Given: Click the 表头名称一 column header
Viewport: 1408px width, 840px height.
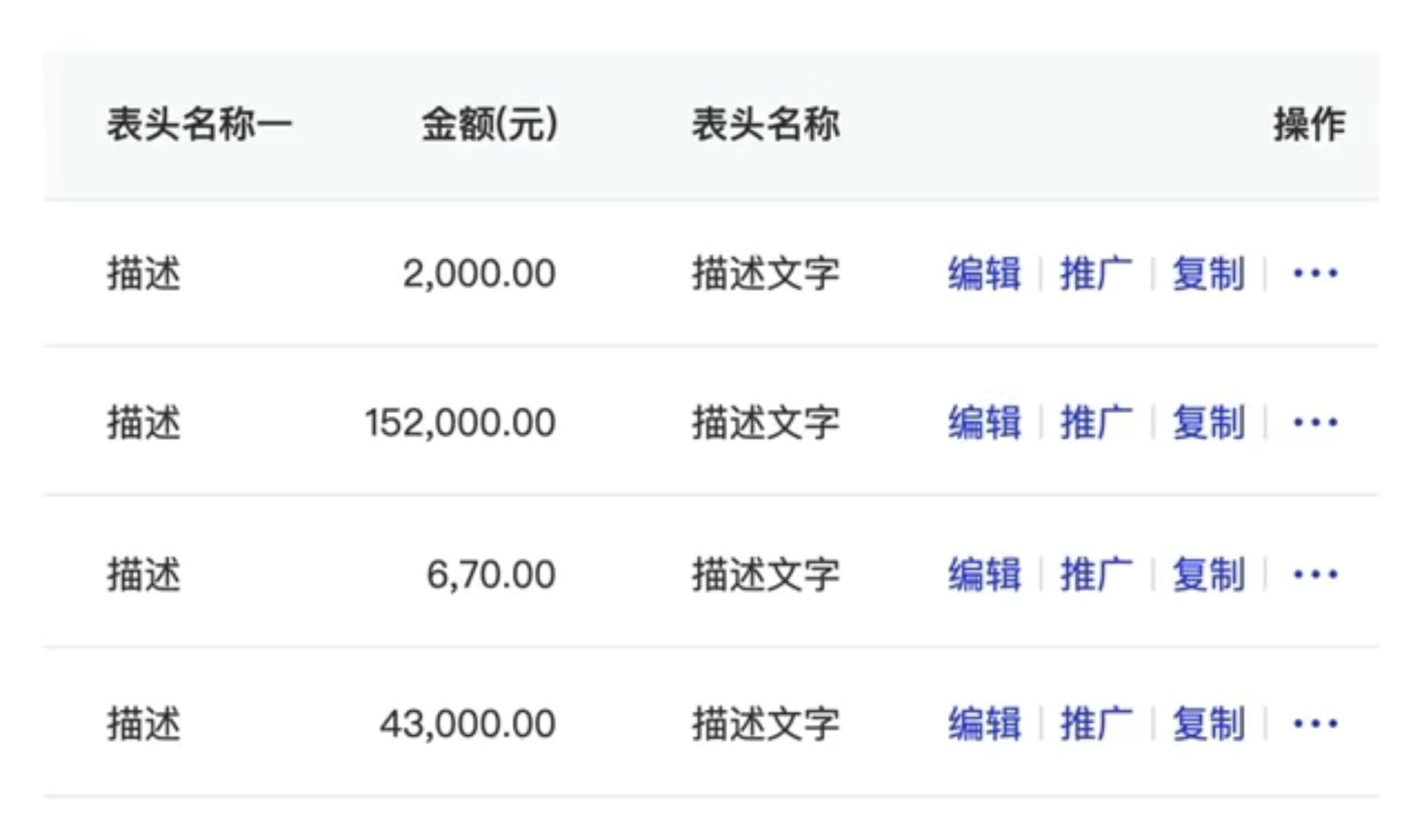Looking at the screenshot, I should pos(199,125).
